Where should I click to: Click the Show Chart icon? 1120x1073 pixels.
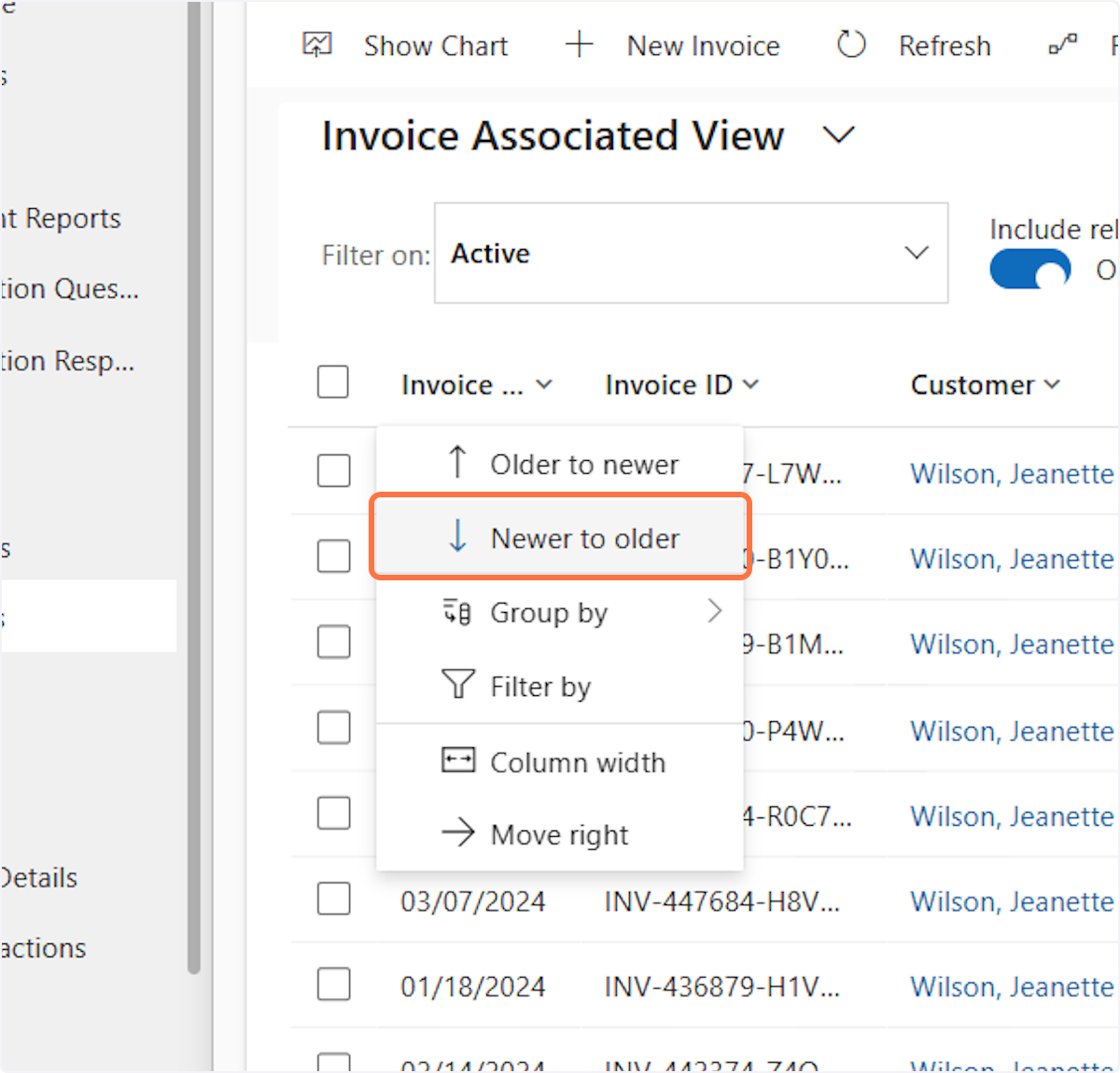tap(317, 45)
